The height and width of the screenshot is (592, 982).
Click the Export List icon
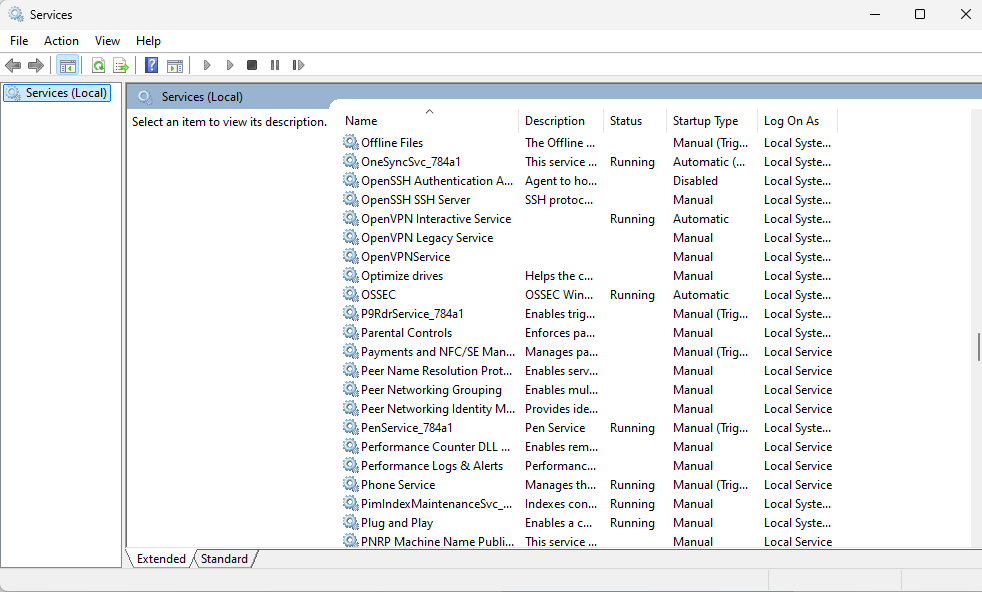121,65
